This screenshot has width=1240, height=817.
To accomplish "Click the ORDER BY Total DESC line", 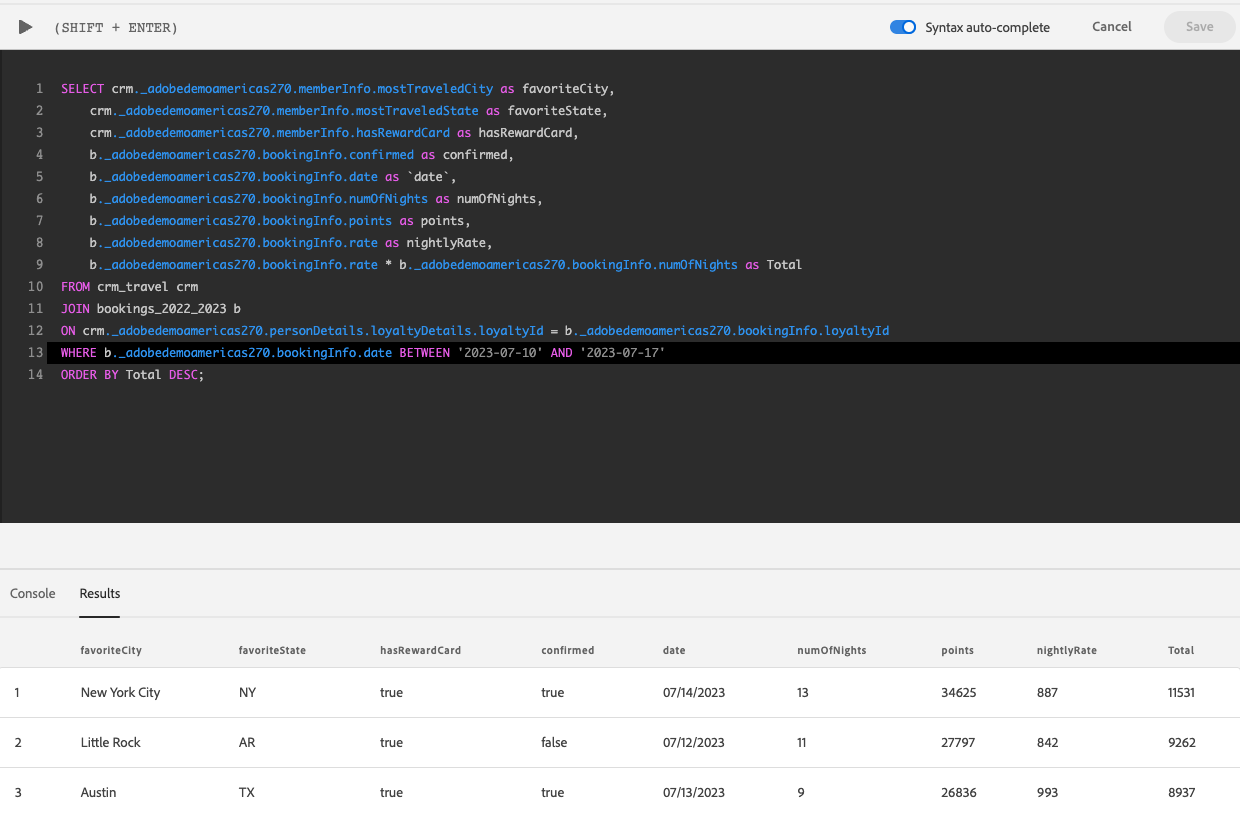I will 132,375.
